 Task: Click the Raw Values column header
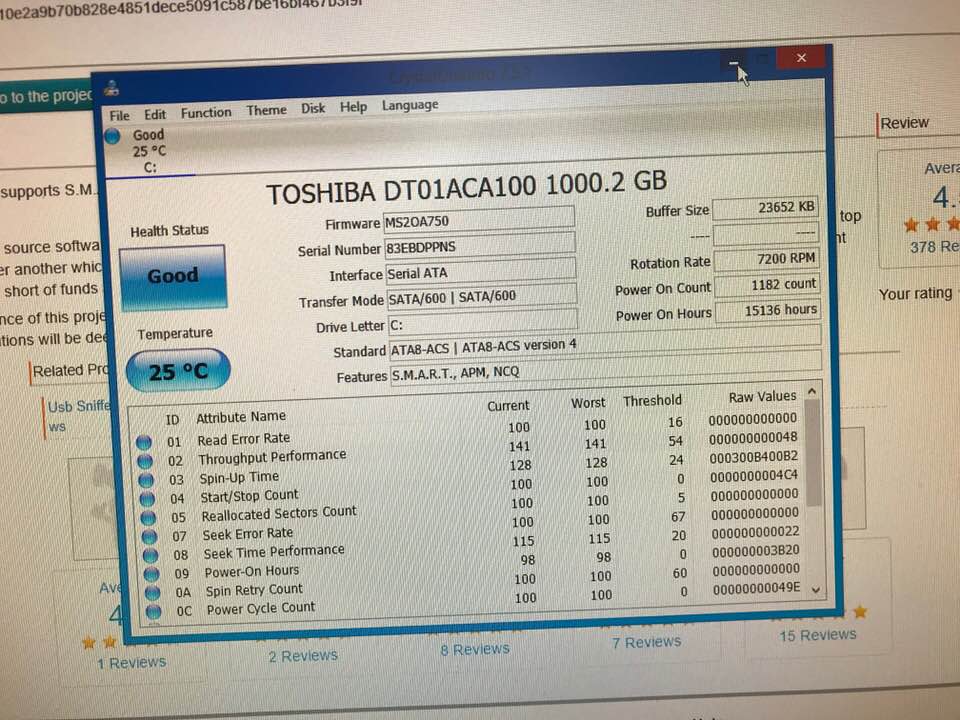(762, 397)
